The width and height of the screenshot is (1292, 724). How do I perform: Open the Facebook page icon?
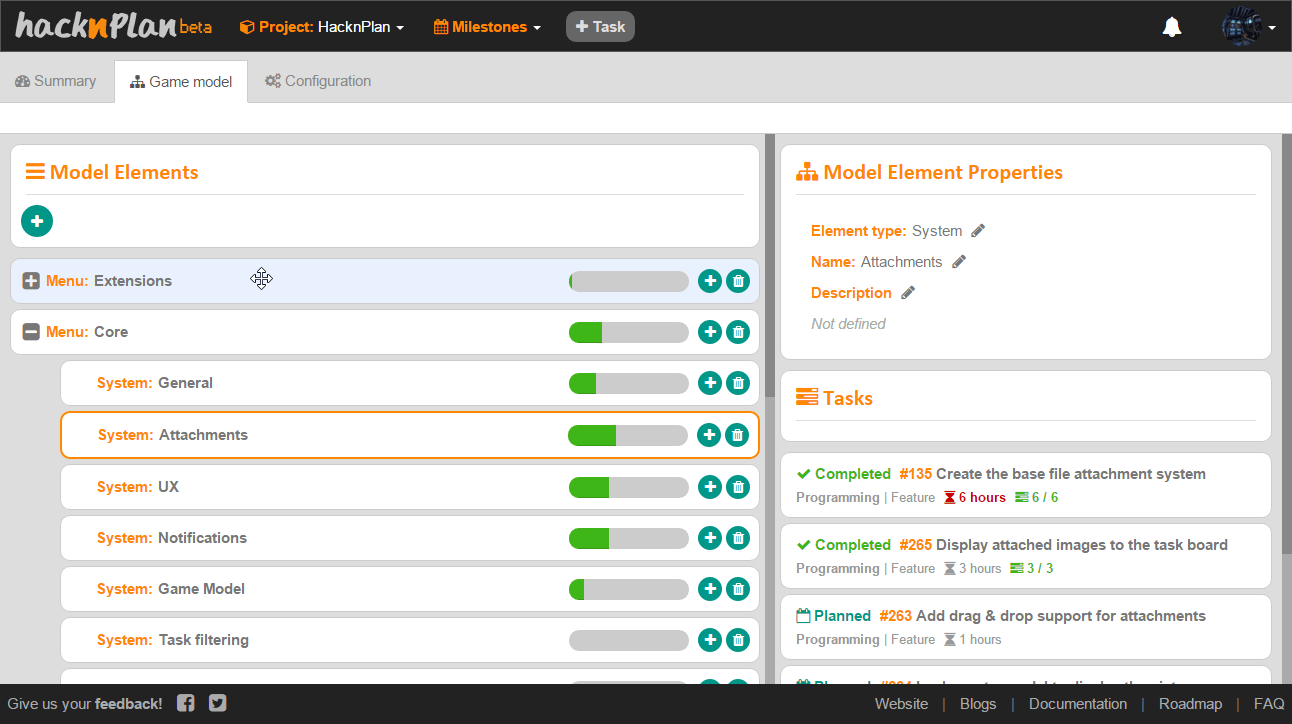[x=186, y=703]
